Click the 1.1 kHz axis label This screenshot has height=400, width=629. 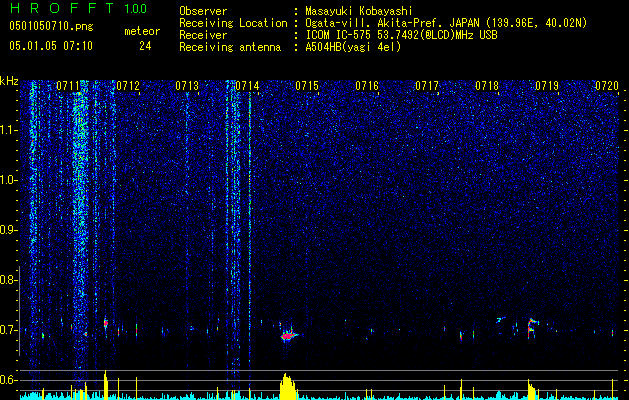click(x=9, y=130)
